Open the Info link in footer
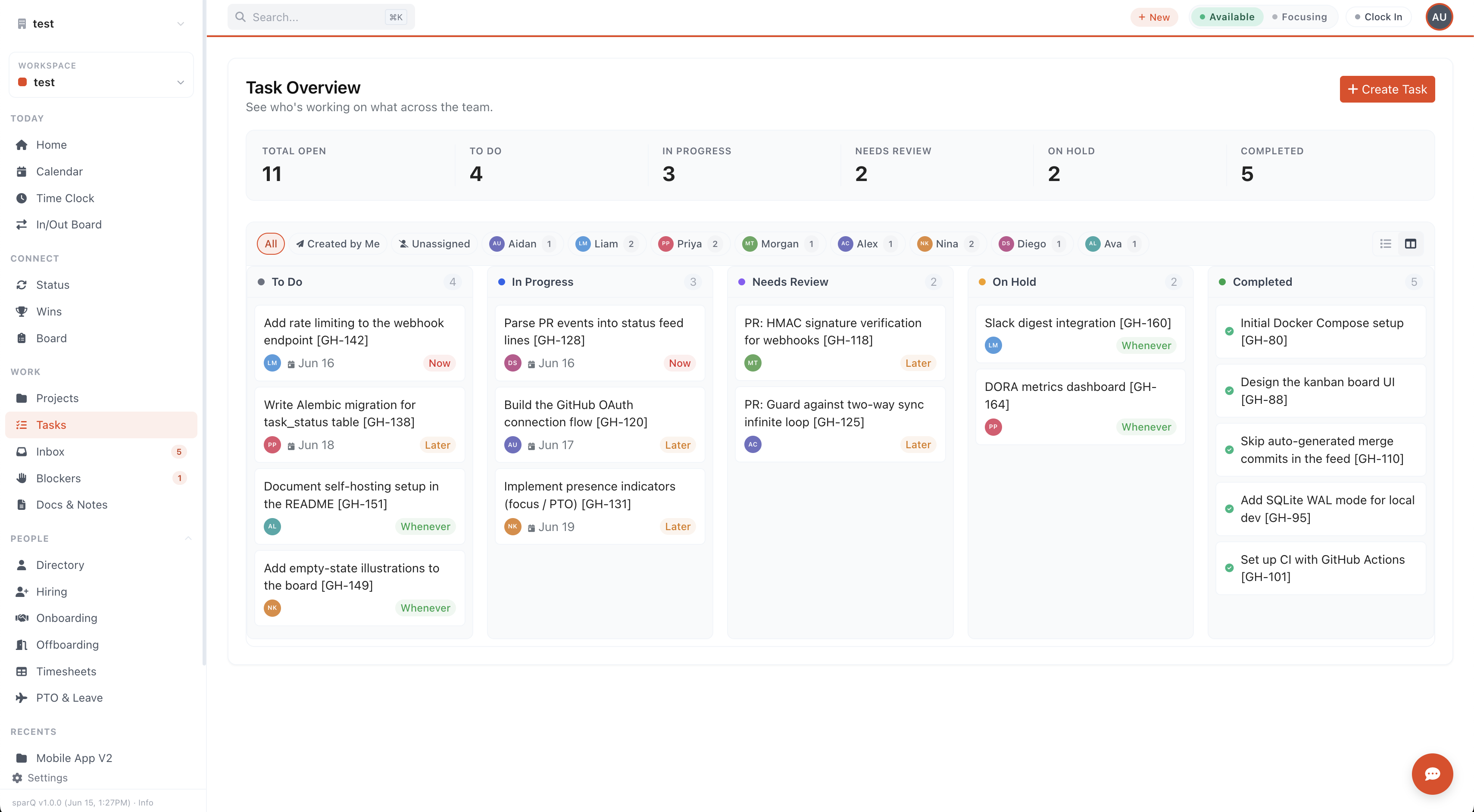 pos(146,802)
